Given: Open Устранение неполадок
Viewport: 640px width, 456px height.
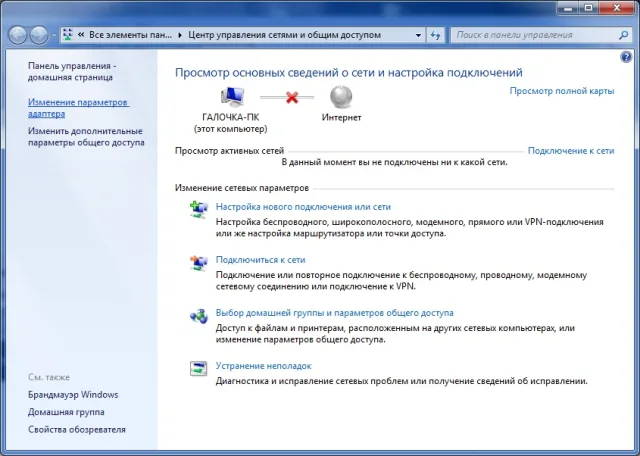Looking at the screenshot, I should [263, 366].
